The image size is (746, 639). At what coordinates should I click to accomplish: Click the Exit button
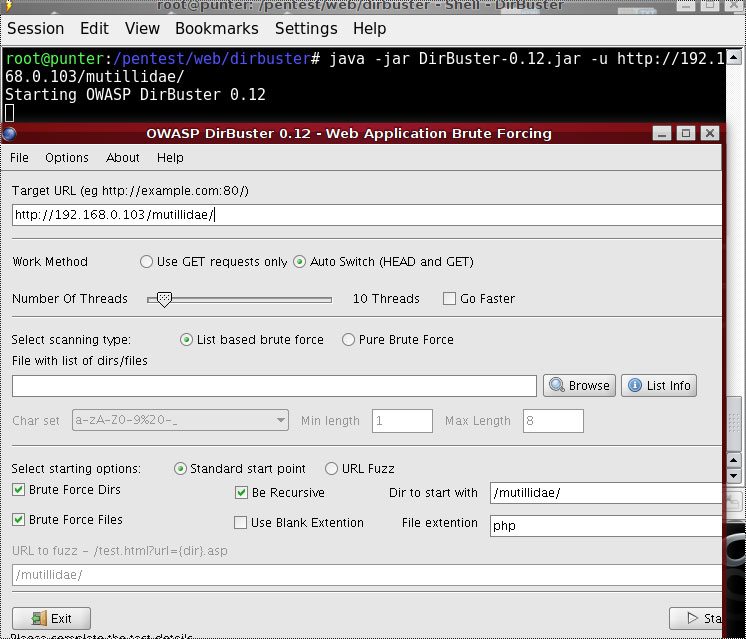51,618
